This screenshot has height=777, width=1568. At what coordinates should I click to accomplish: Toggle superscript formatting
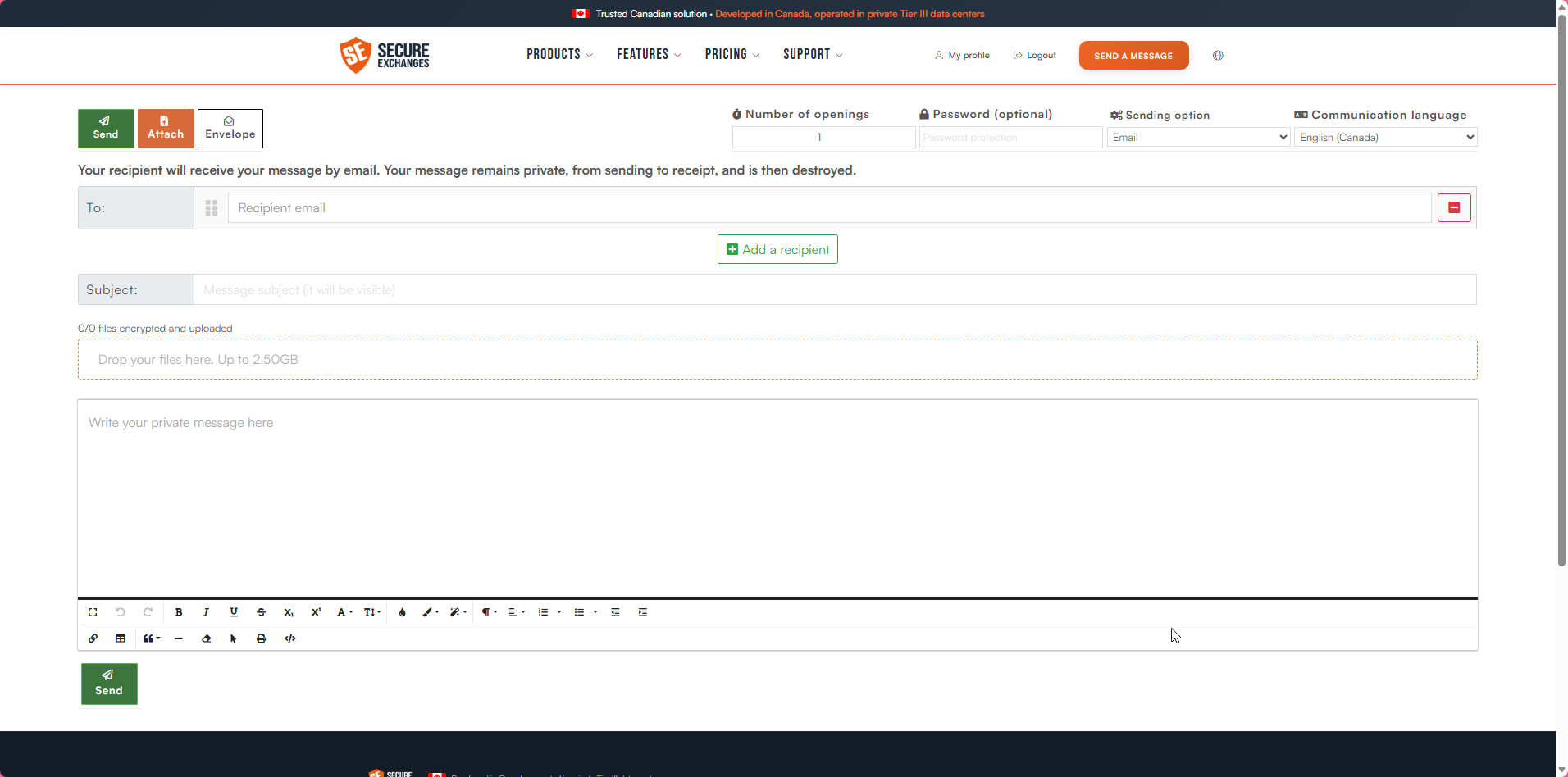coord(316,612)
